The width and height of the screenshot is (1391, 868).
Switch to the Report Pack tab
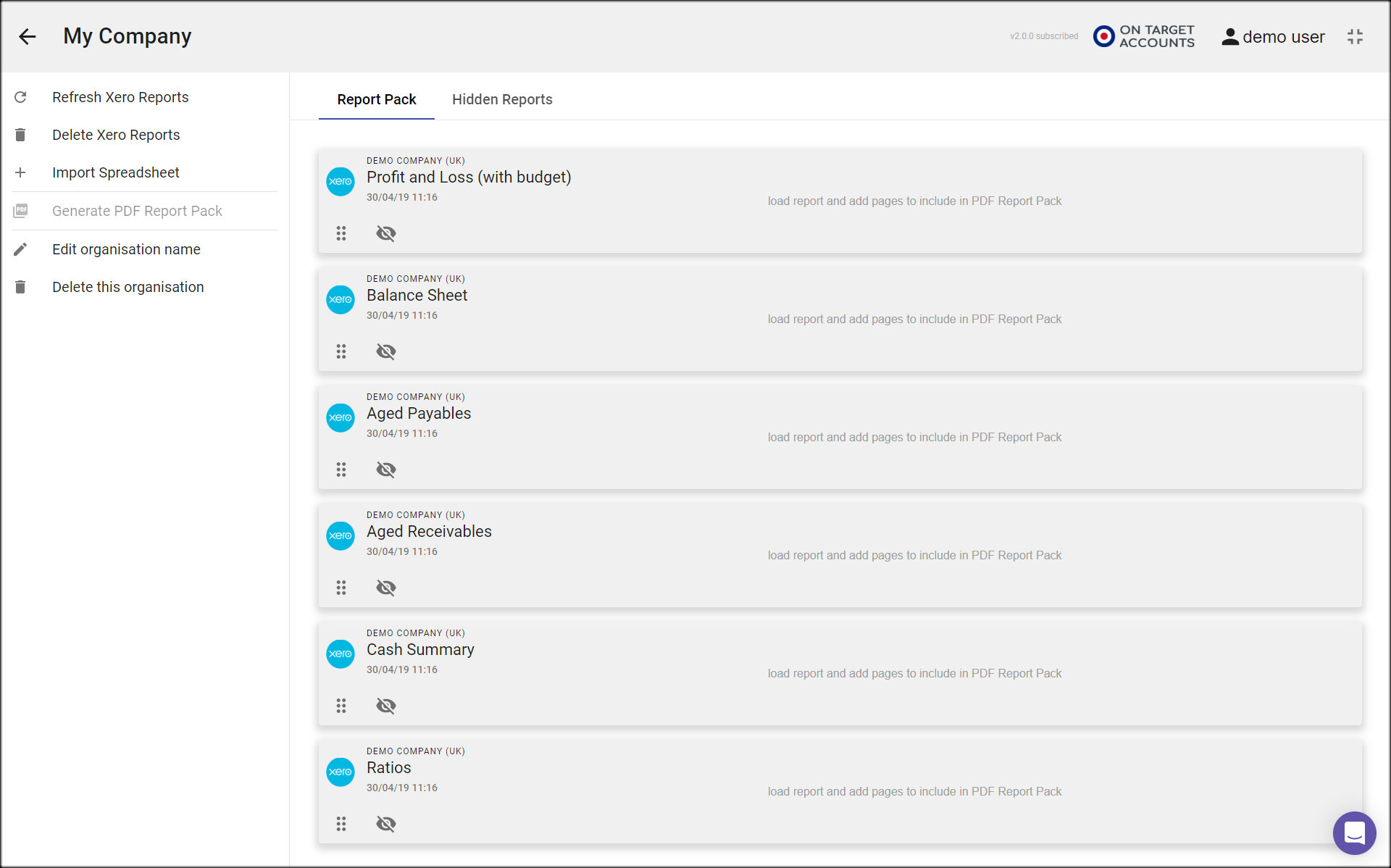tap(377, 99)
